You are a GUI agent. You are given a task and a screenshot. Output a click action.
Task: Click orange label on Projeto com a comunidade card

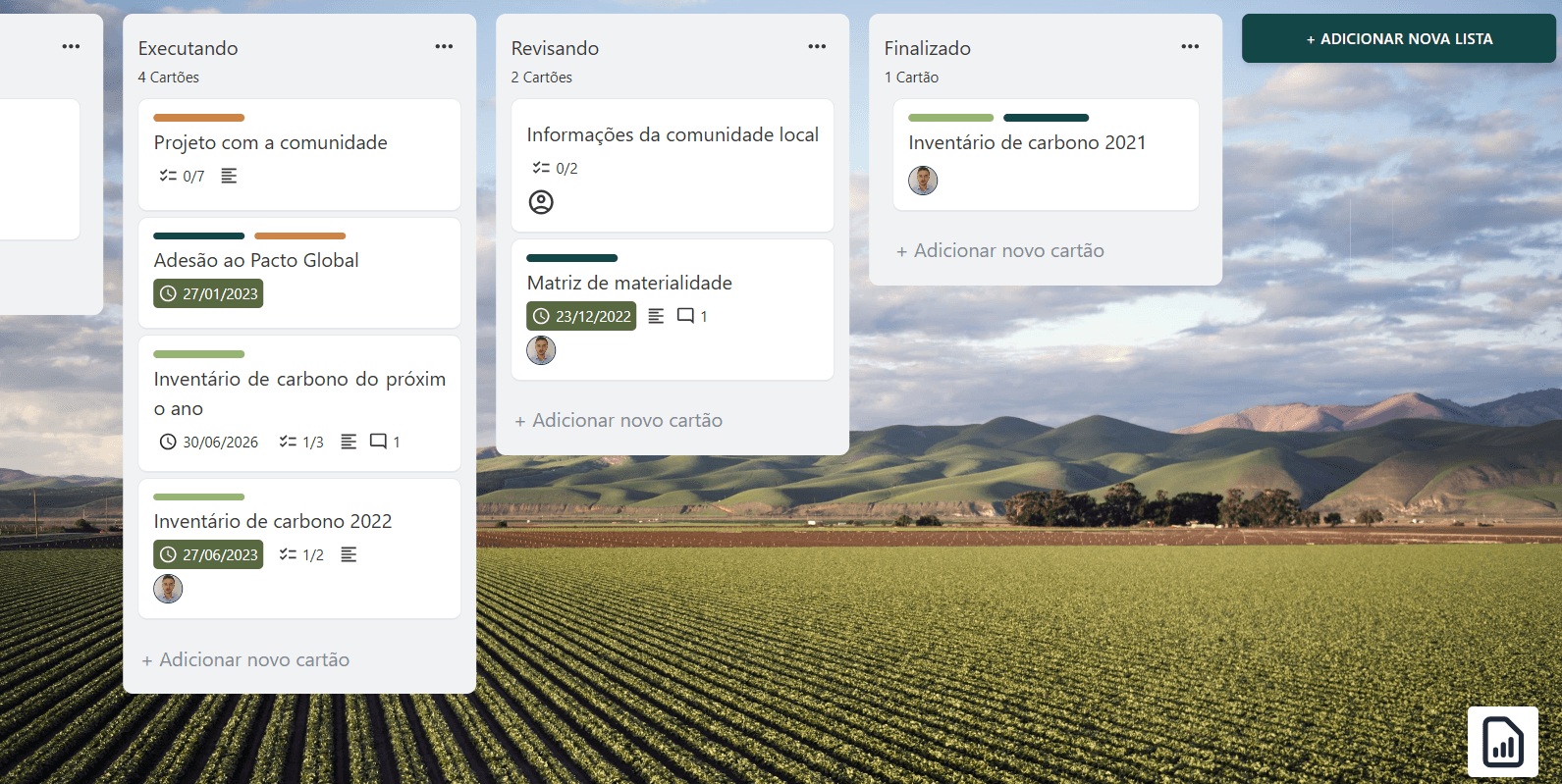pyautogui.click(x=198, y=118)
